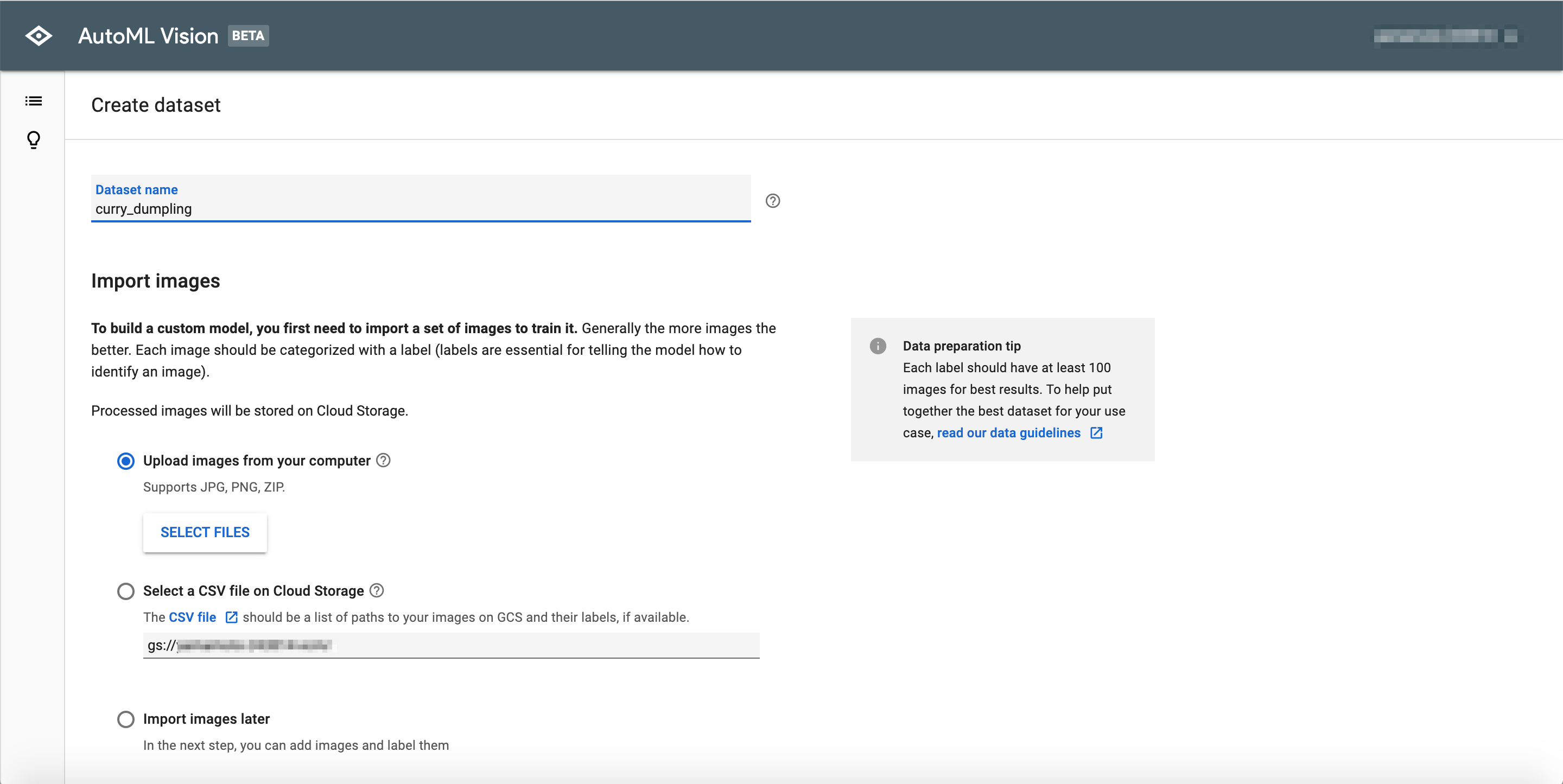Click external link icon after CSV file

pyautogui.click(x=231, y=617)
